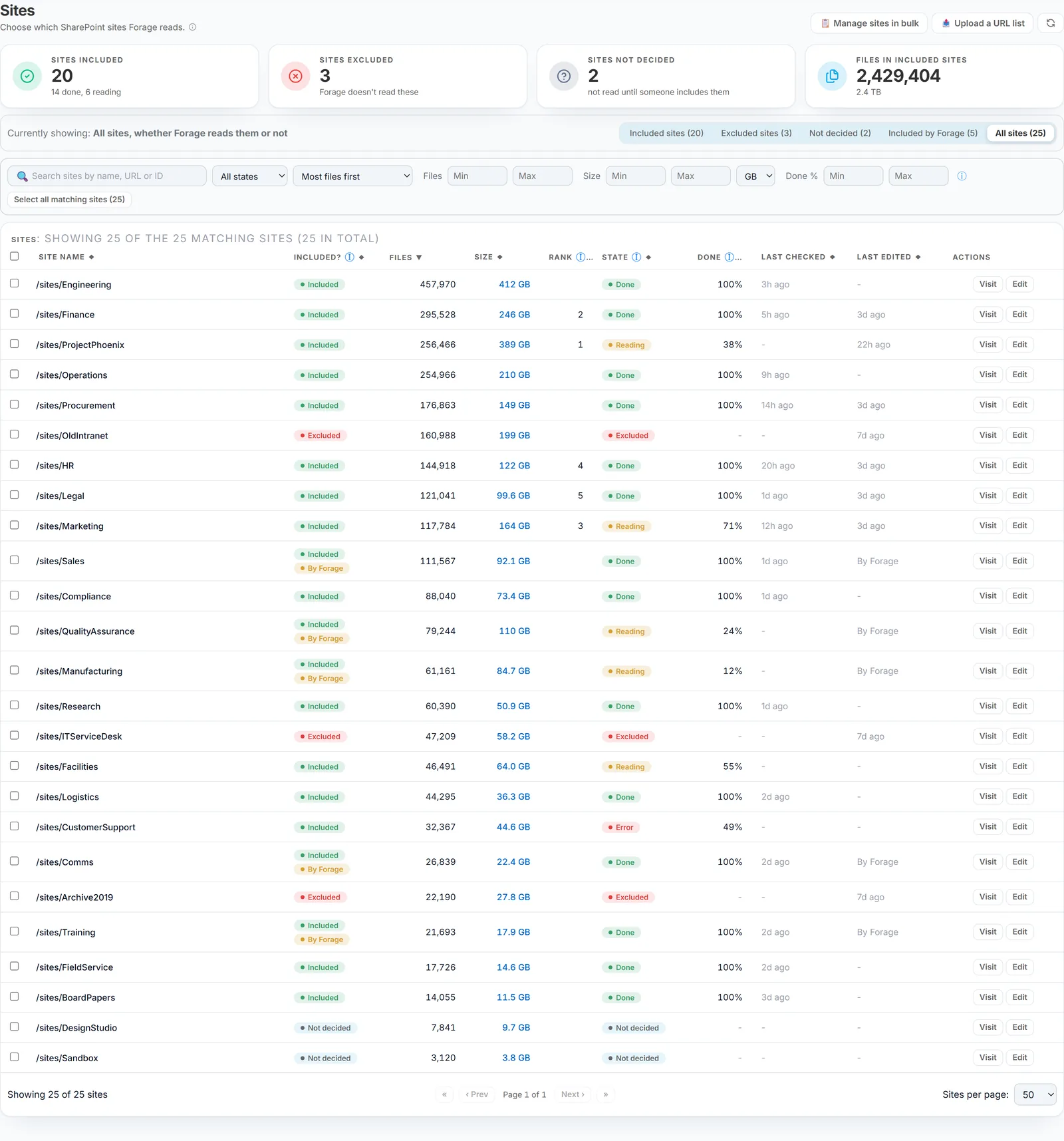Open the 412 GB size link for Engineering
This screenshot has width=1064, height=1141.
pos(514,284)
